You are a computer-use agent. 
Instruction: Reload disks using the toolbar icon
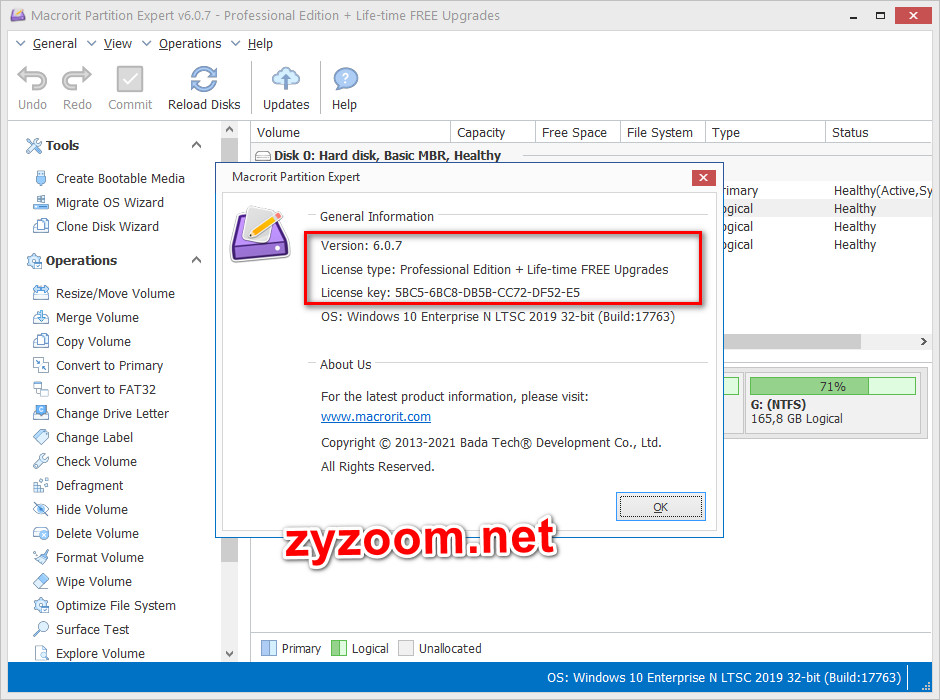[x=204, y=79]
